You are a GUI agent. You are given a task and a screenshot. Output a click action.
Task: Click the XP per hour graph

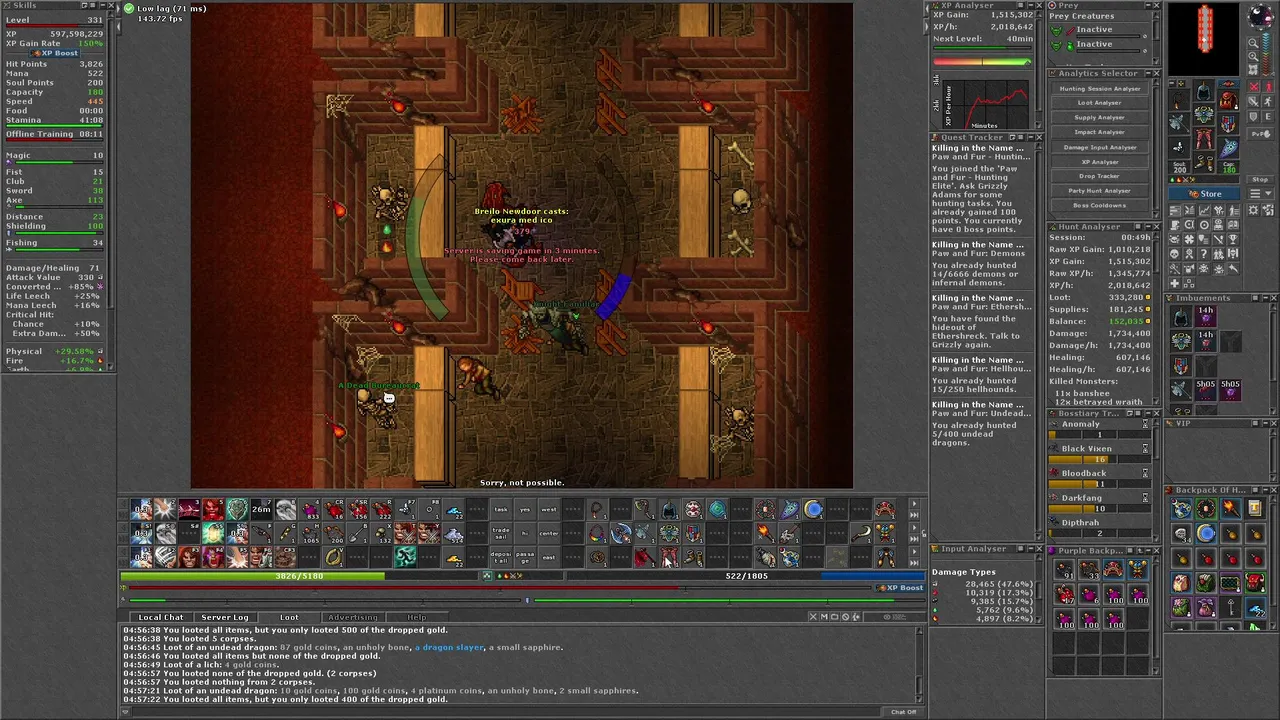click(986, 104)
